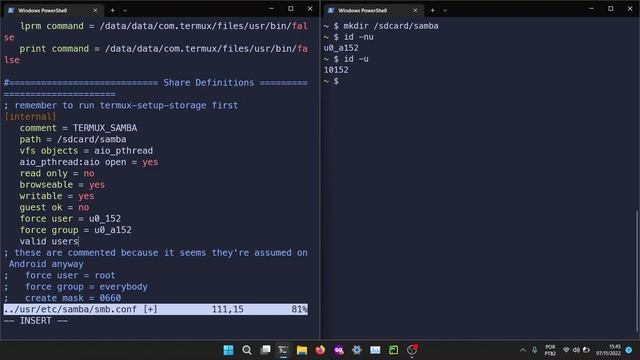Open the green square app on the taskbar
This screenshot has height=360, width=640.
pos(393,350)
